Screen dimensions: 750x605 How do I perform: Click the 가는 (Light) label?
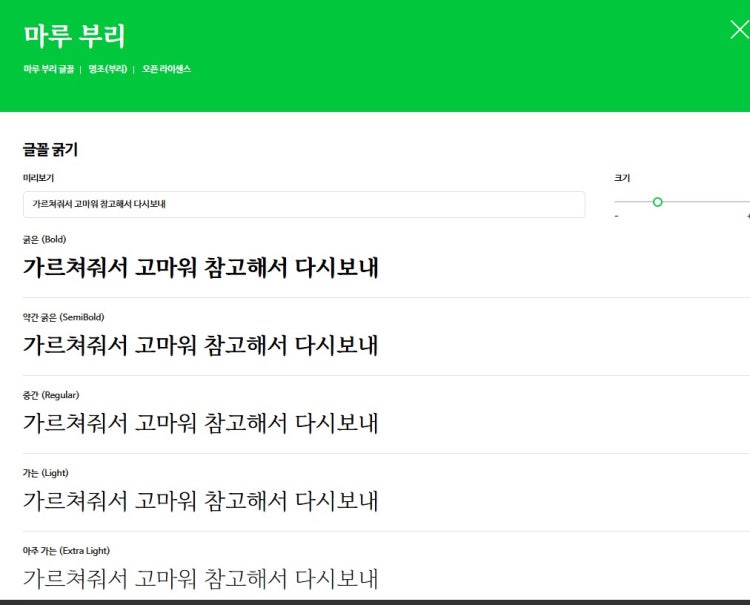tap(45, 473)
